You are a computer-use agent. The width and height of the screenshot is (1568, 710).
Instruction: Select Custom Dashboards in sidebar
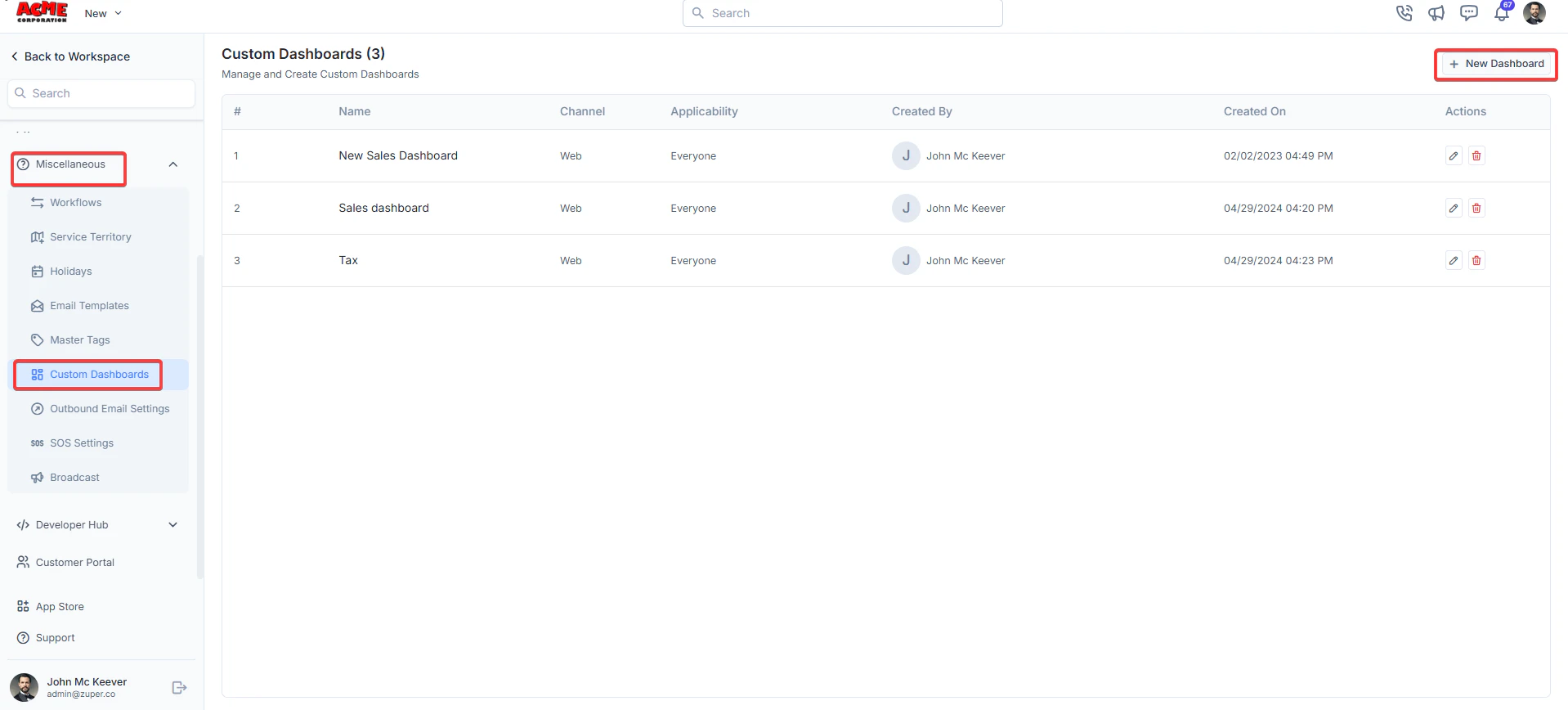99,374
